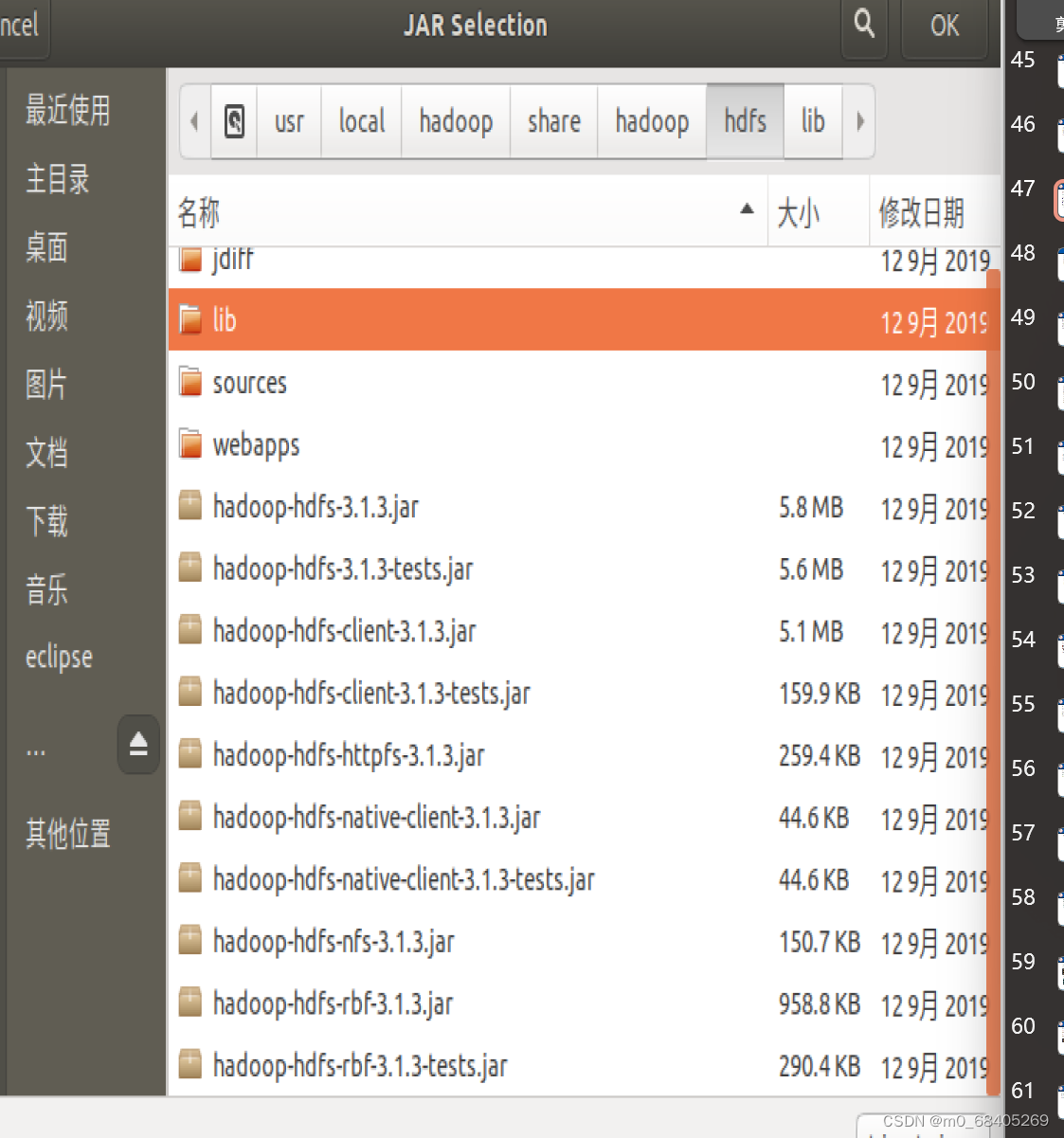Go to the share path segment
1064x1138 pixels.
point(553,121)
